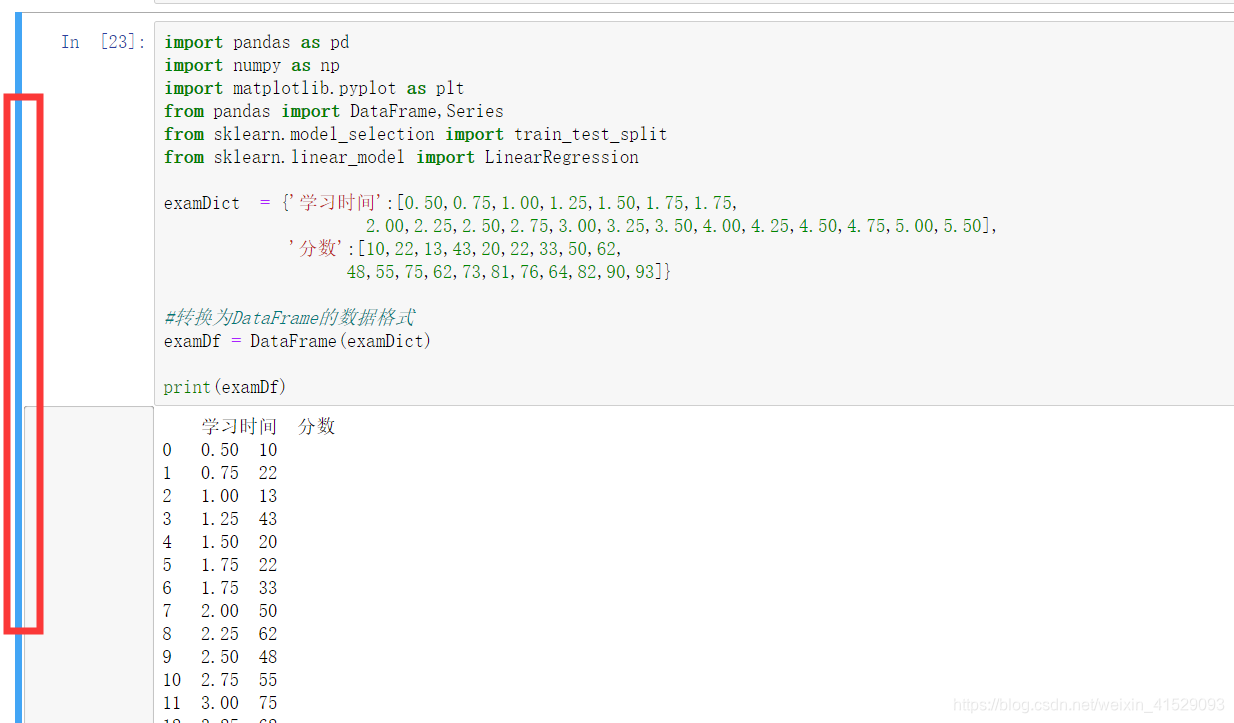Click the LinearRegression import line
Image resolution: width=1234 pixels, height=723 pixels.
pos(401,157)
